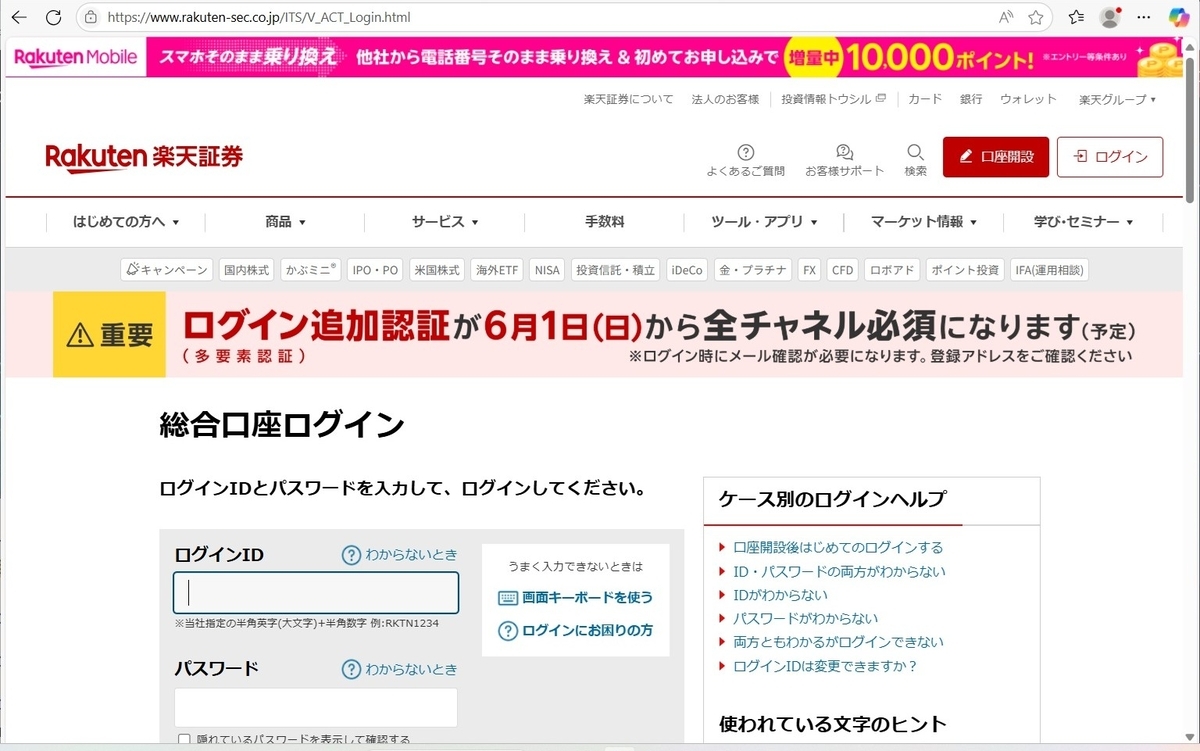Select 投資信託・積立 tag
This screenshot has width=1200, height=751.
(616, 270)
